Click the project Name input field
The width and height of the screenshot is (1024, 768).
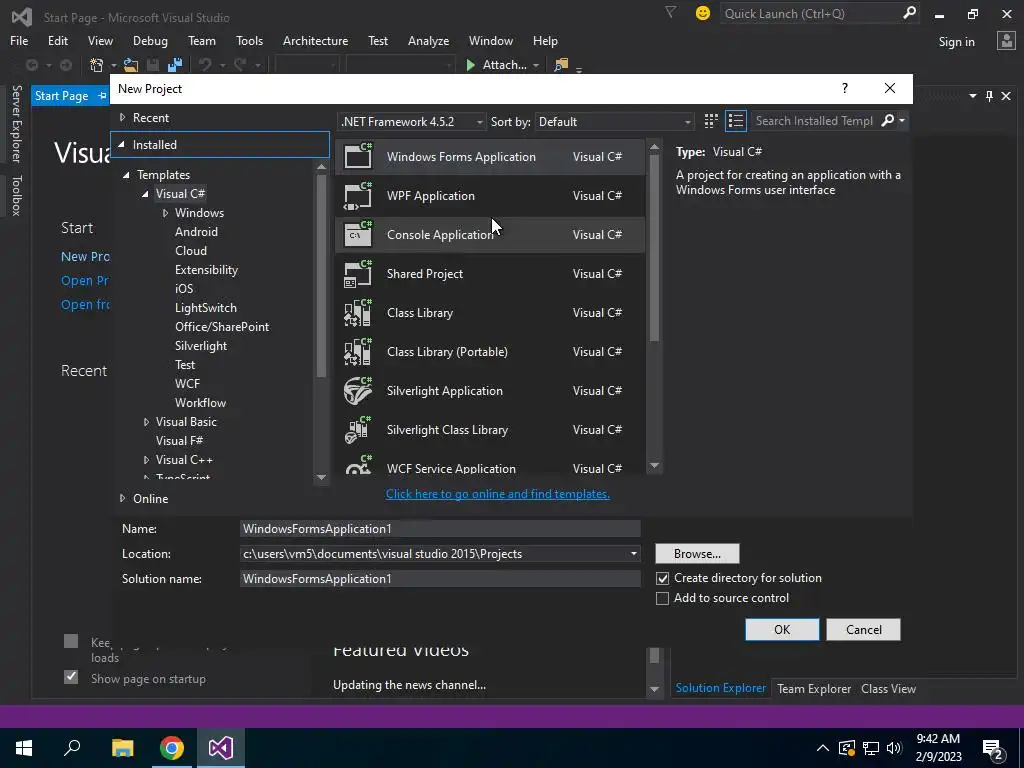pos(440,529)
